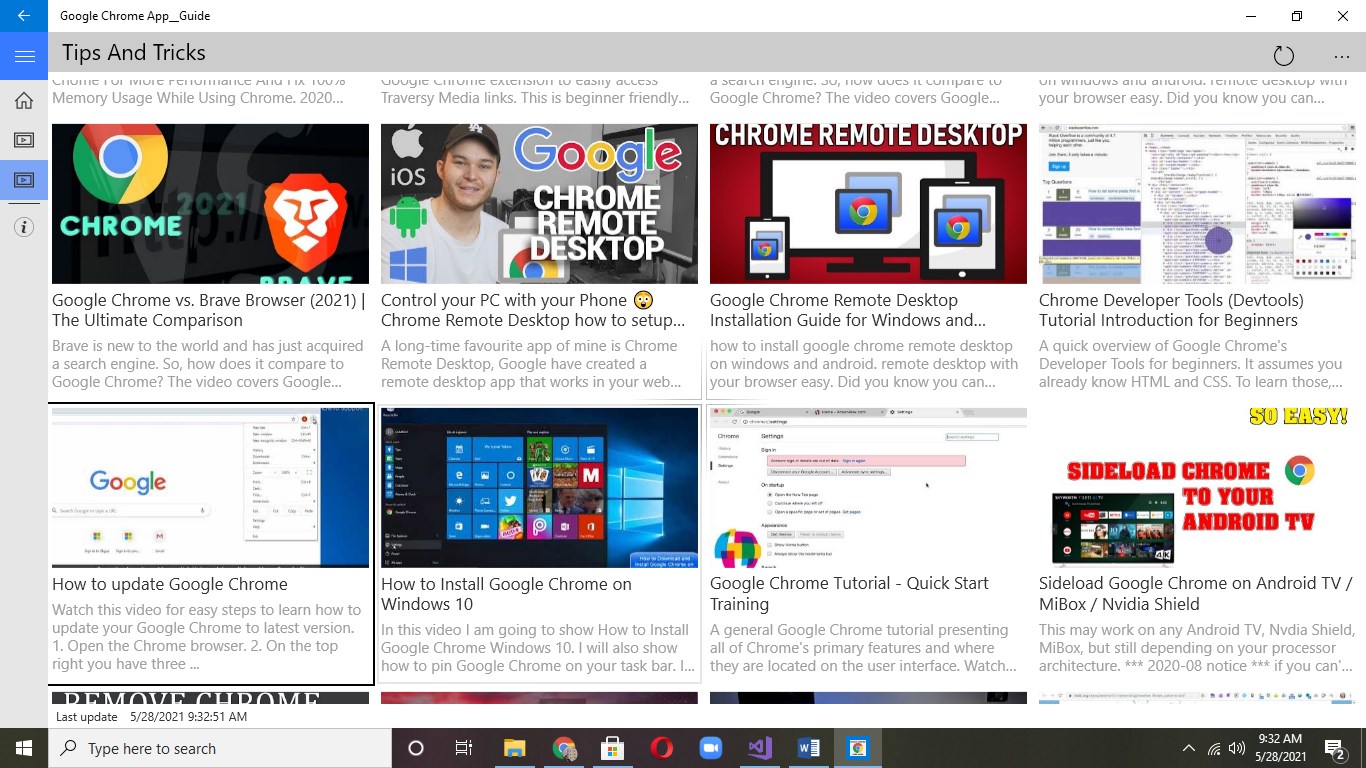The width and height of the screenshot is (1366, 768).
Task: Click the 'Google Chrome App__Guide' window title
Action: pos(135,16)
